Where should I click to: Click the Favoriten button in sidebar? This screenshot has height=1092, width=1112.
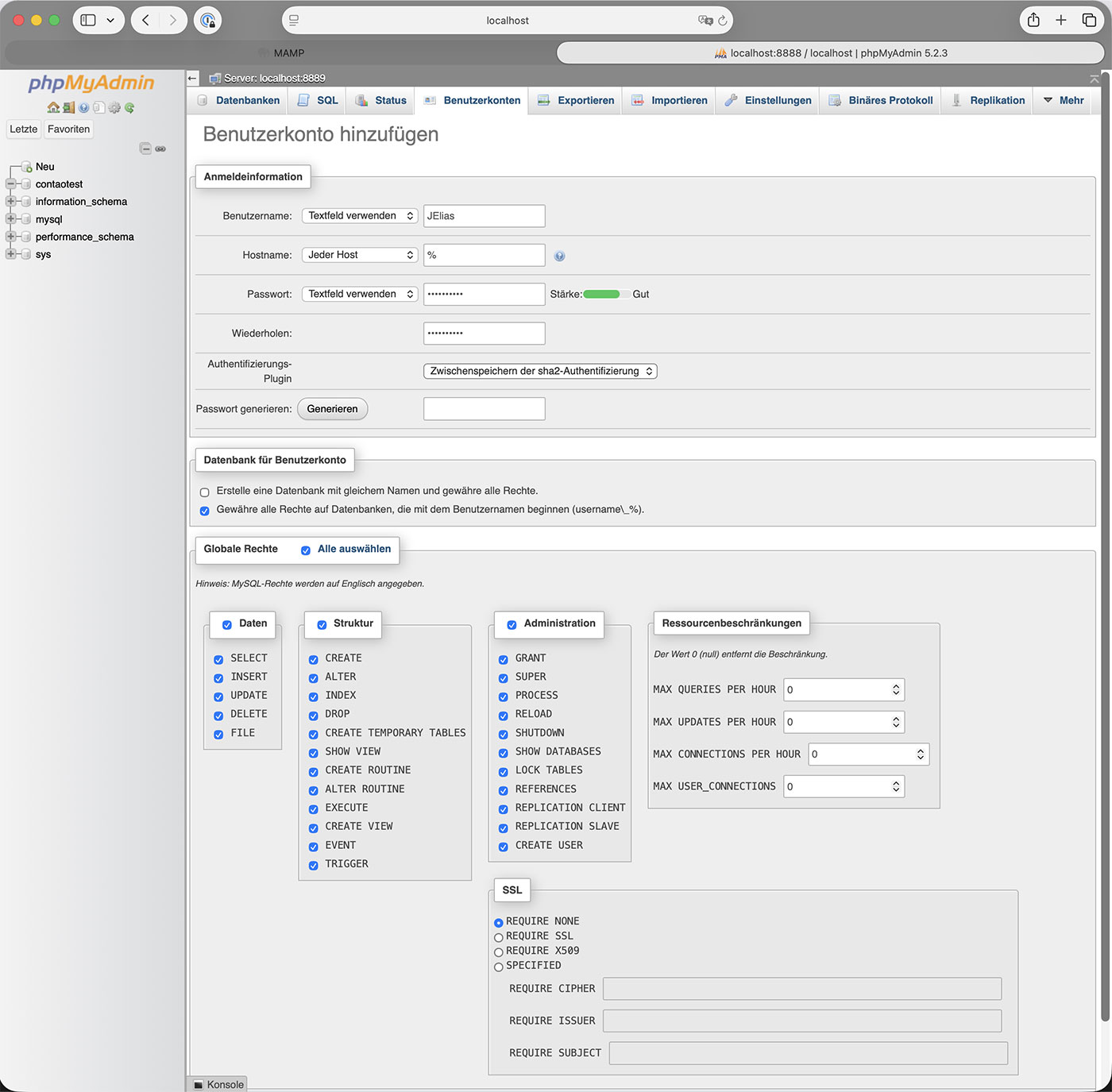(x=68, y=129)
